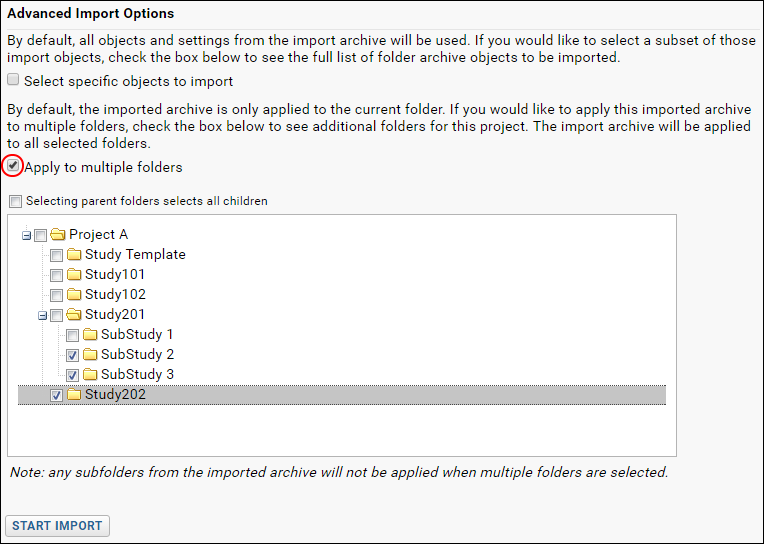Uncheck the Study202 folder checkbox

(57, 395)
